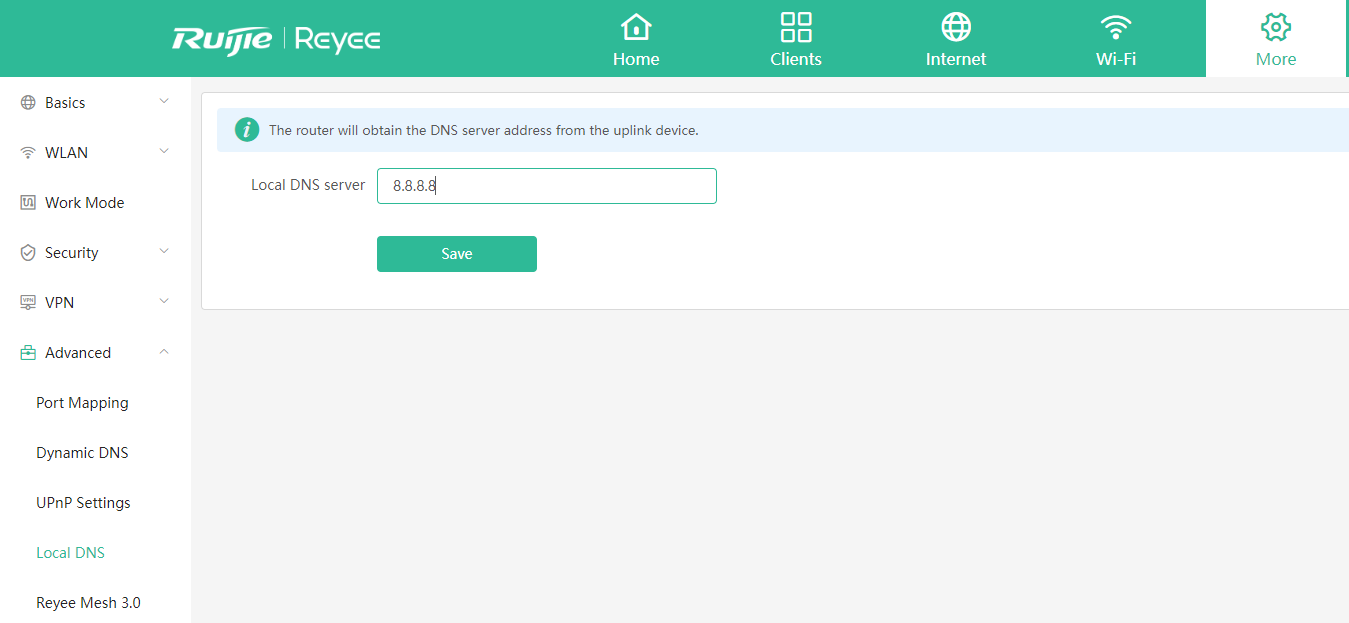Screen dimensions: 1349x623
Task: Click the Clients grid icon
Action: [x=796, y=27]
